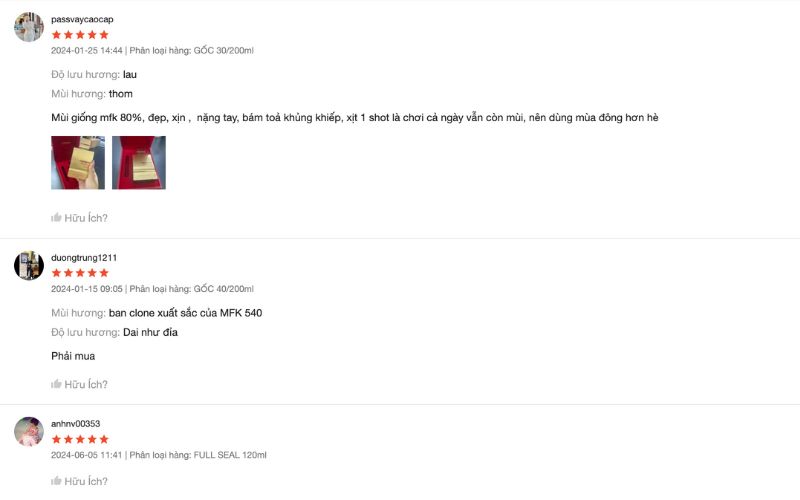The height and width of the screenshot is (500, 800).
Task: Click the star rating under anhnv00353
Action: tap(80, 439)
